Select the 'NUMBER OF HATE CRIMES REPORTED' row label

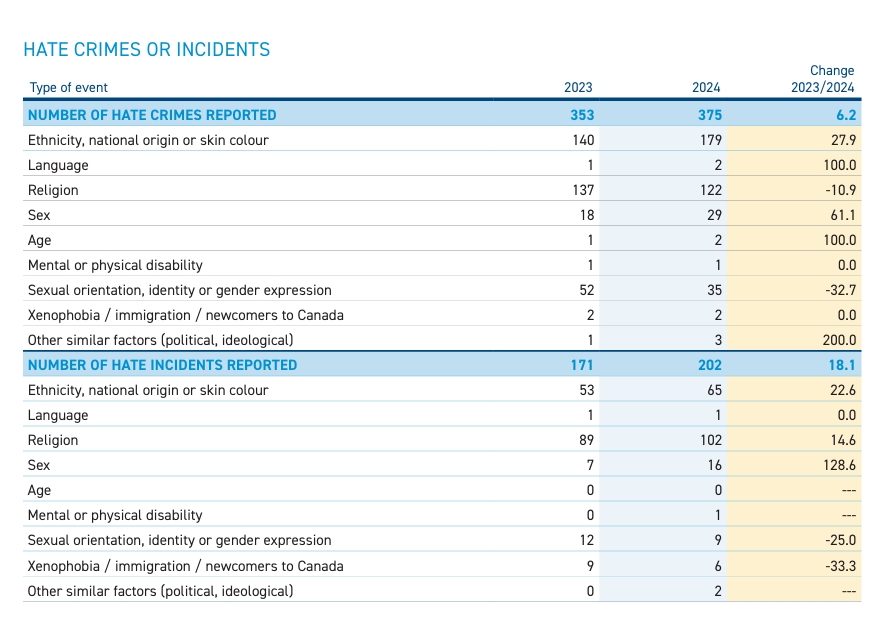pyautogui.click(x=152, y=115)
